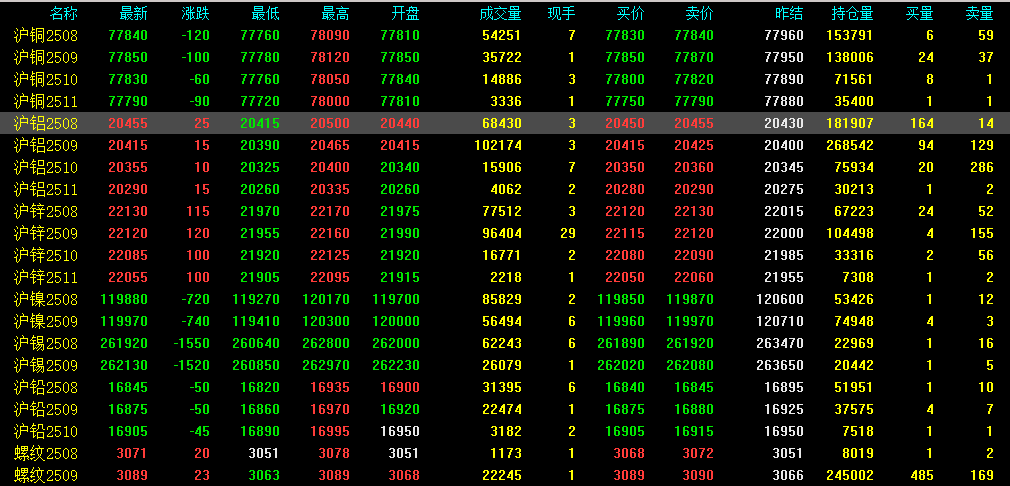Select the 沪锡2508 contract name
The width and height of the screenshot is (1010, 486).
click(x=46, y=343)
